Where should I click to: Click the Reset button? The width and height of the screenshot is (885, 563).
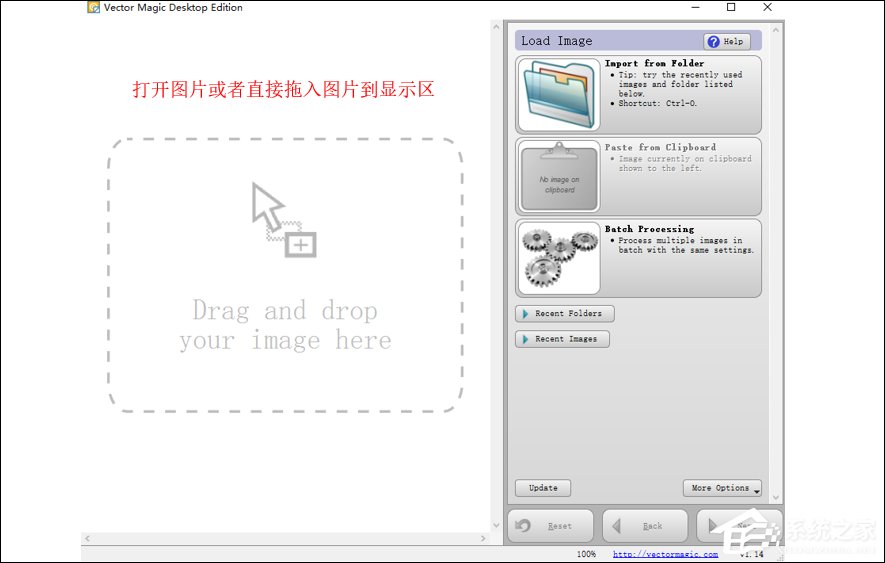pos(550,526)
